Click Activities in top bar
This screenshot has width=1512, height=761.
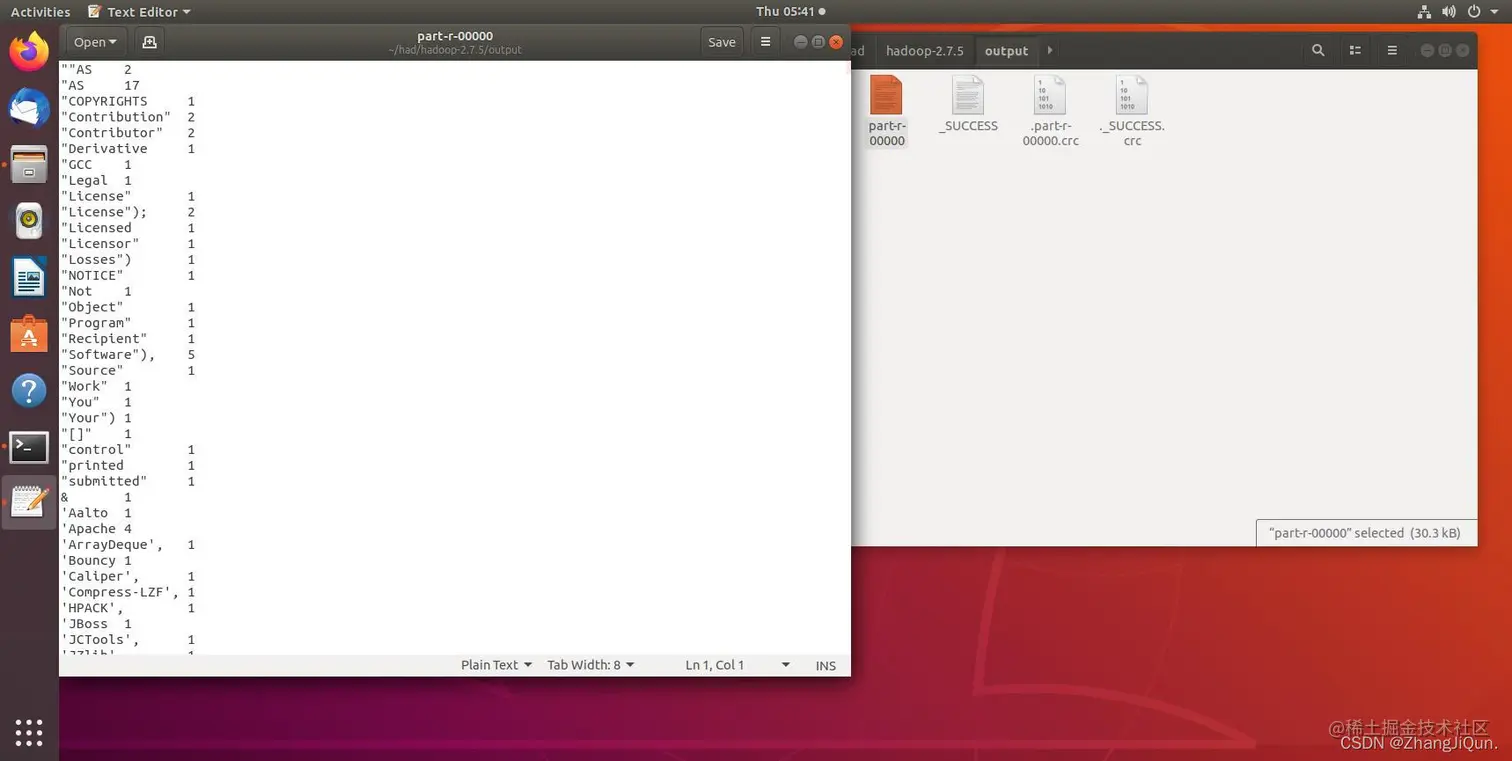coord(40,12)
